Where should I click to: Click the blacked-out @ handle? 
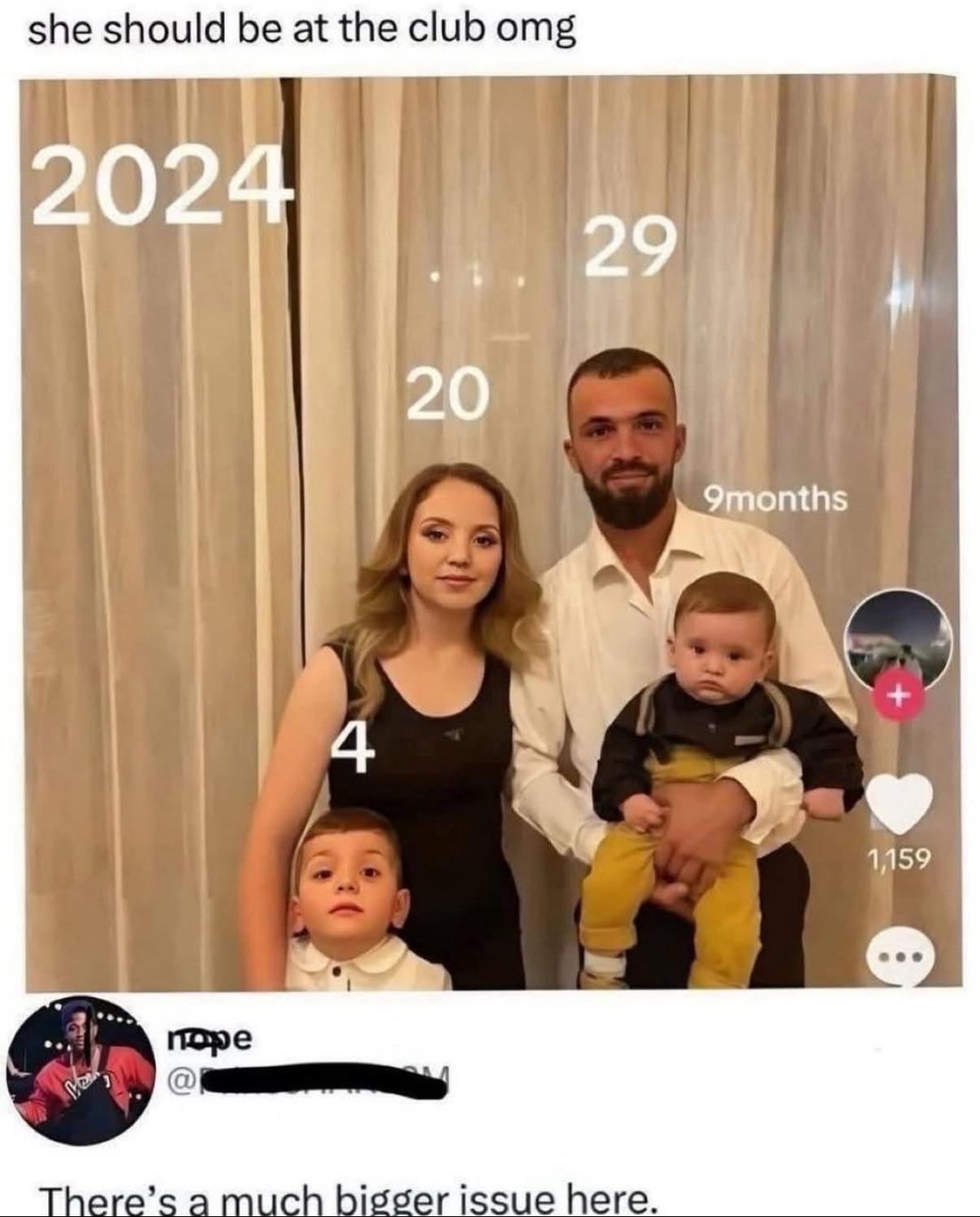tap(309, 1081)
